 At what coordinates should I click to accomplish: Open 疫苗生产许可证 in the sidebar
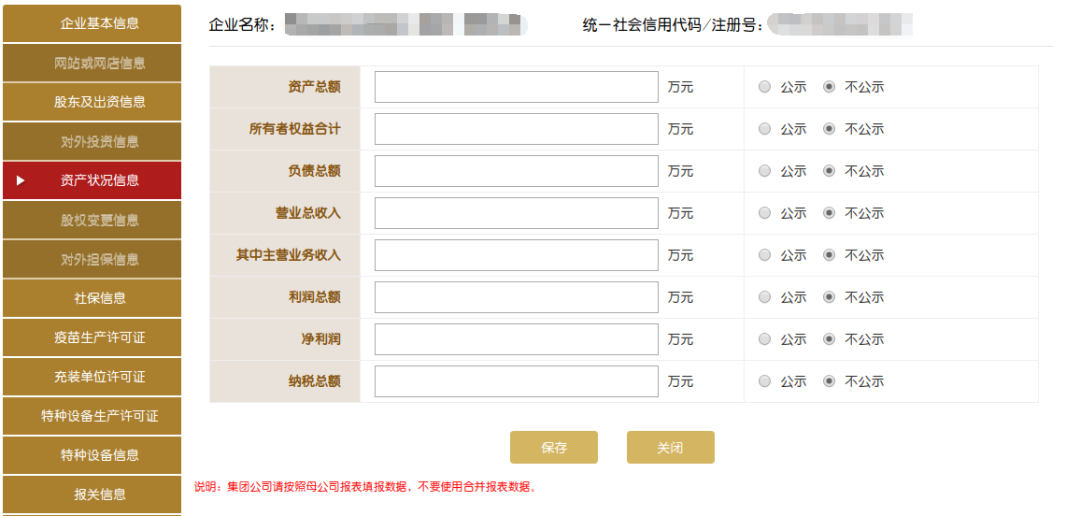[x=92, y=338]
